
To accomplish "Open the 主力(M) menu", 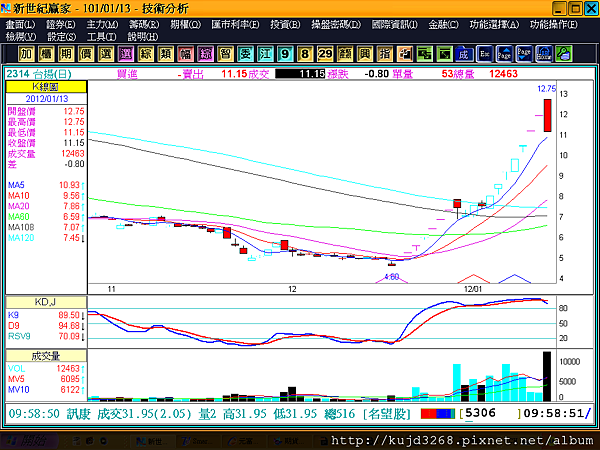I will [x=103, y=24].
